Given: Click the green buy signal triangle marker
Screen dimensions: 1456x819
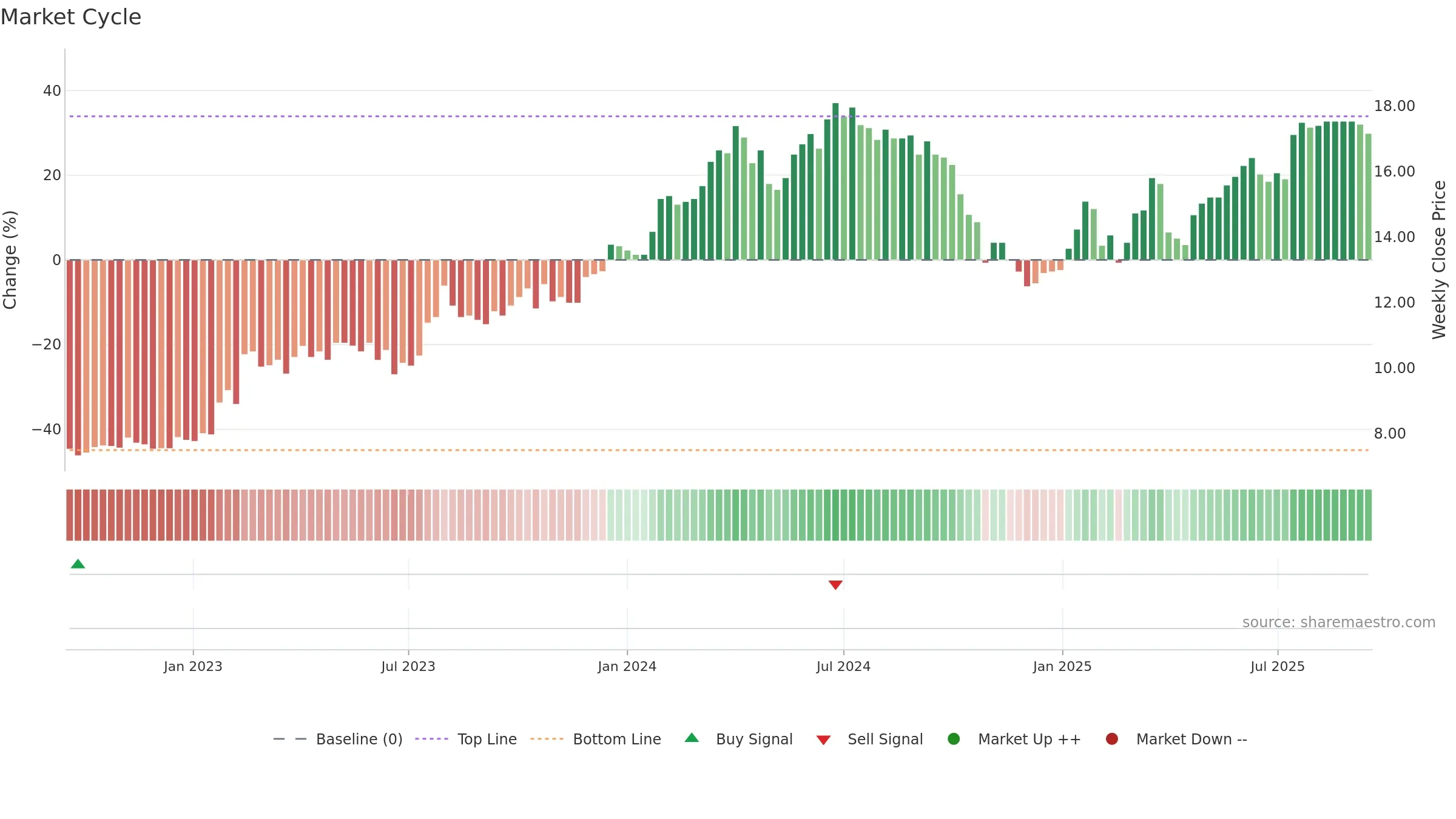Looking at the screenshot, I should click(78, 564).
